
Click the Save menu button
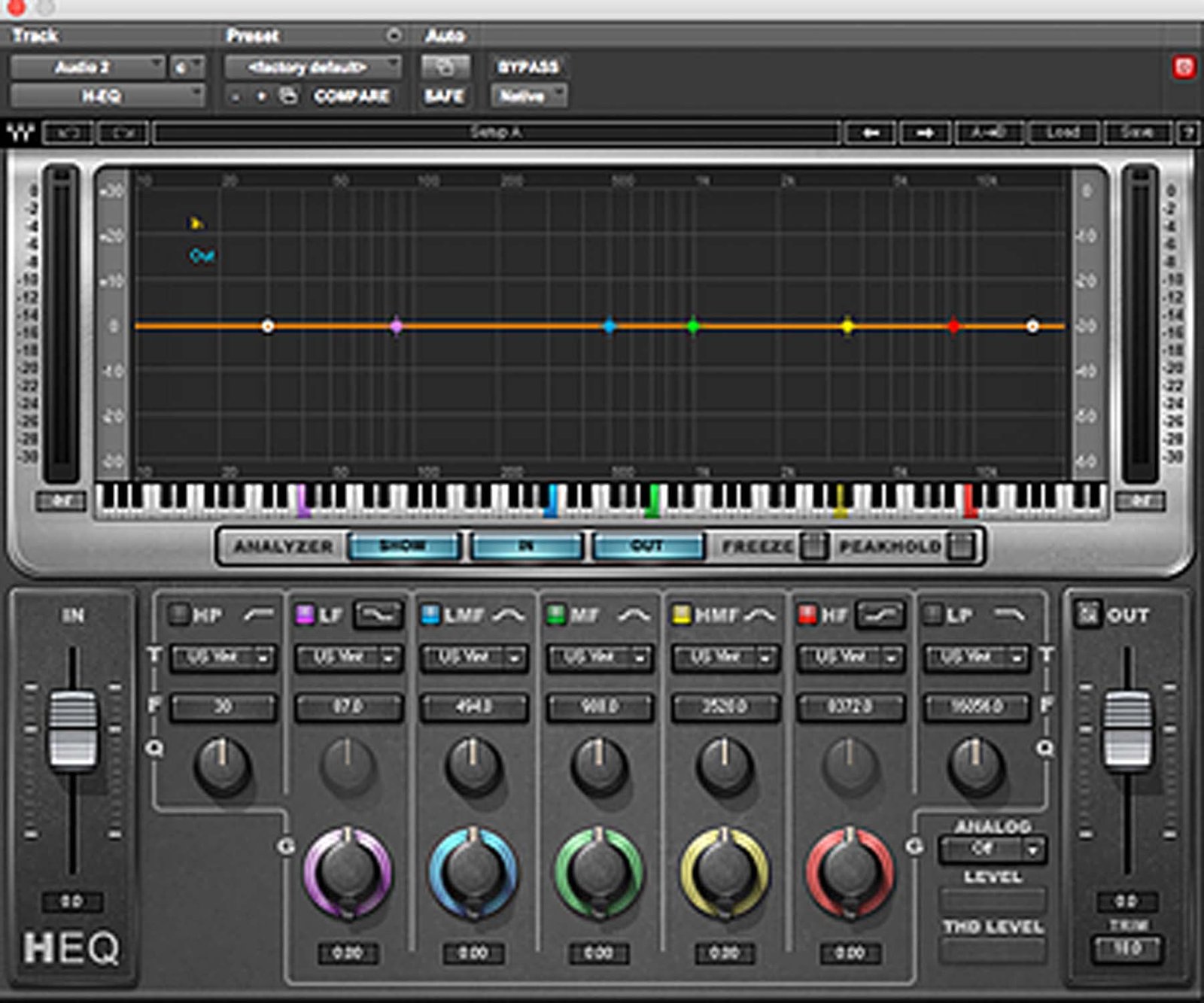pyautogui.click(x=1136, y=133)
